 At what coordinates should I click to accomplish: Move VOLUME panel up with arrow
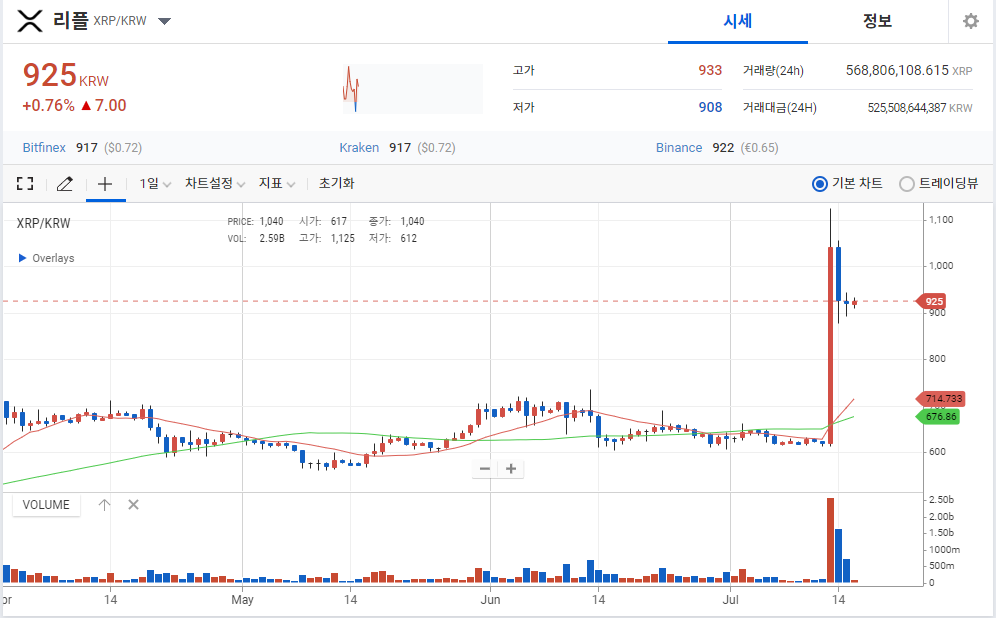104,505
